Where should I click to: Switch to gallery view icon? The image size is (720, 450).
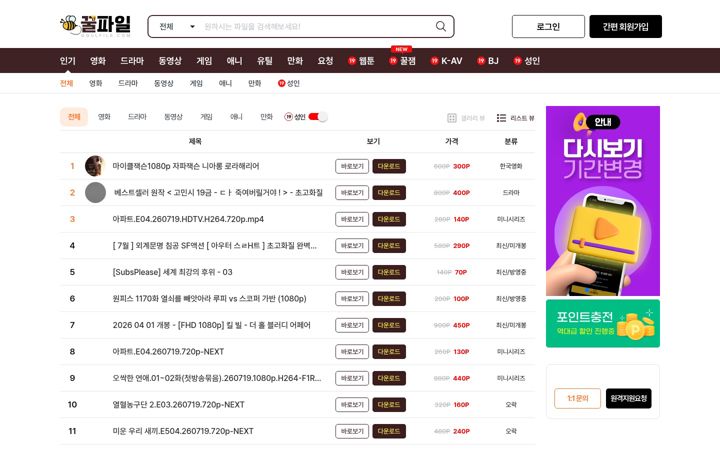pyautogui.click(x=452, y=118)
